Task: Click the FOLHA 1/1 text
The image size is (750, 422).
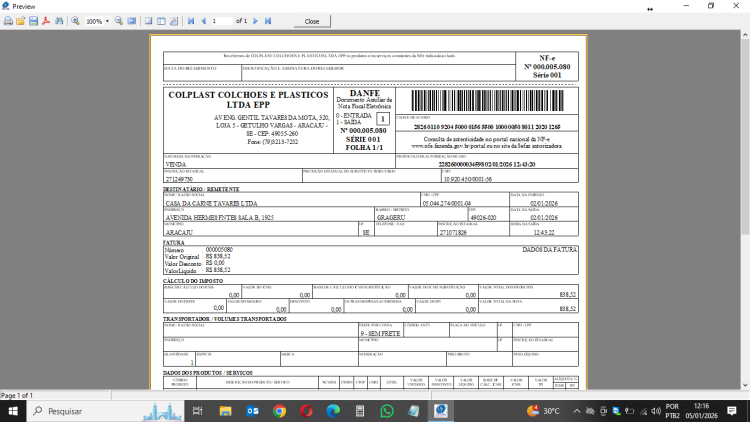Action: click(x=364, y=148)
